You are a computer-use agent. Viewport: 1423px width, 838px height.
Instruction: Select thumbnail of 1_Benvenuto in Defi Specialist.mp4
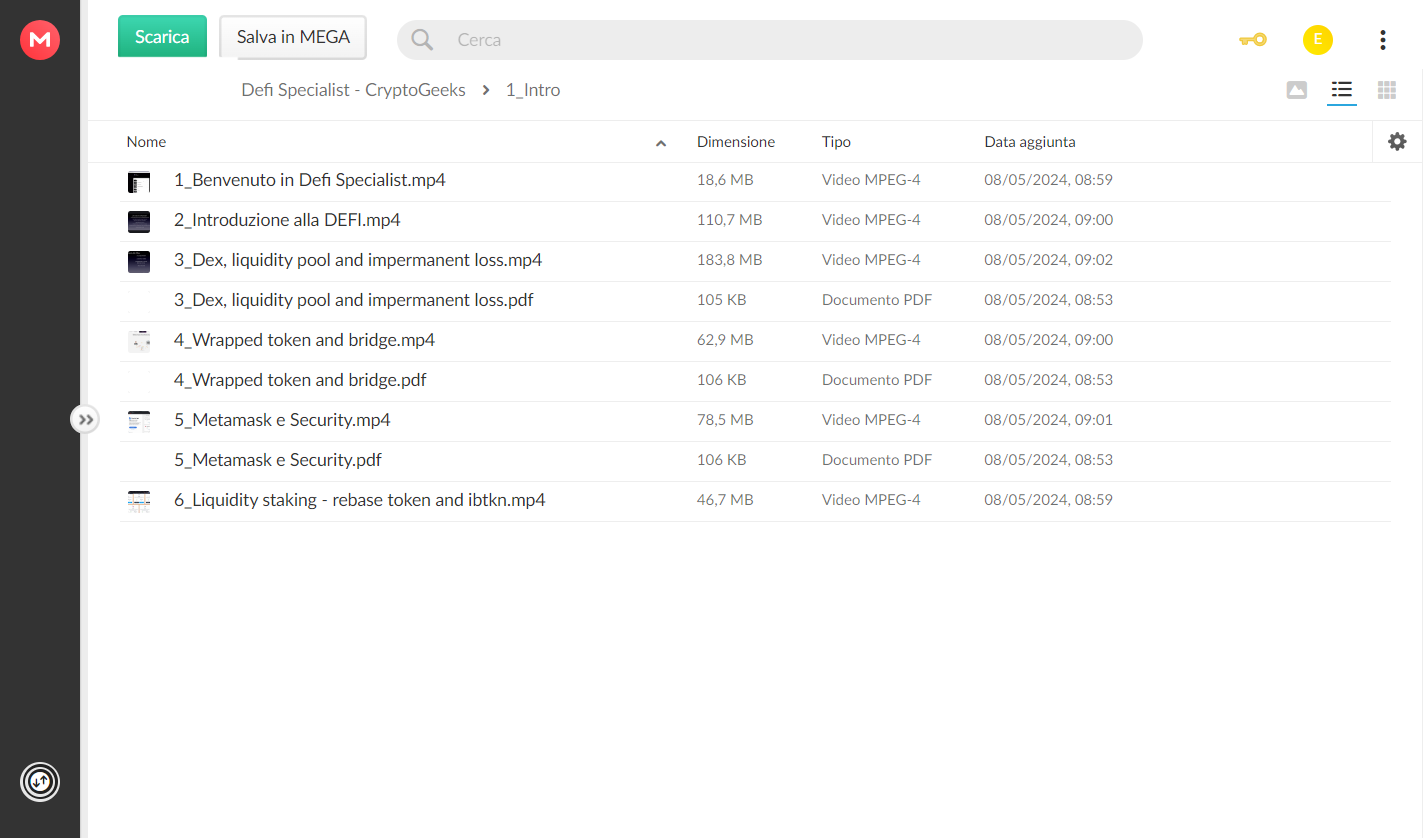pyautogui.click(x=139, y=182)
